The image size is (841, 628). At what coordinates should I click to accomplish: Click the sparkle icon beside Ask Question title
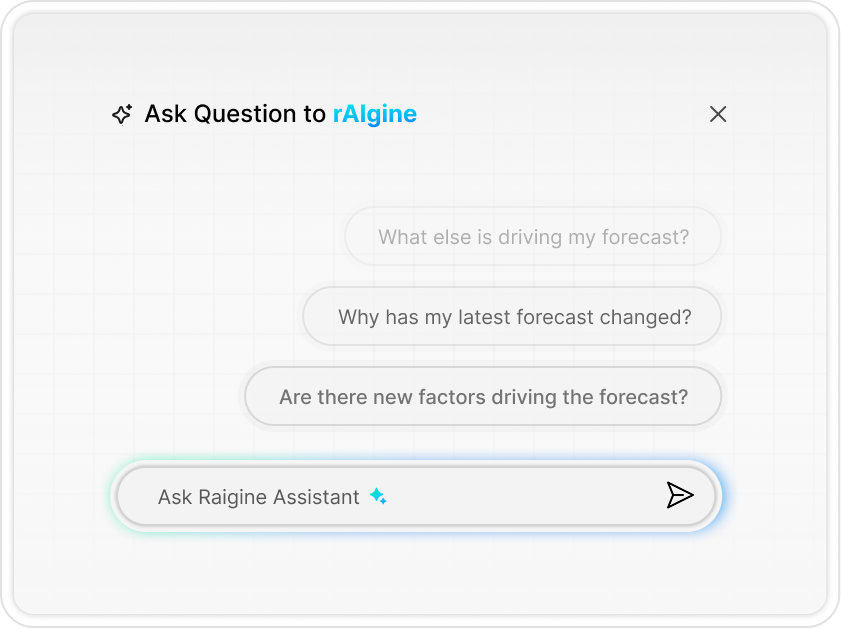click(122, 114)
